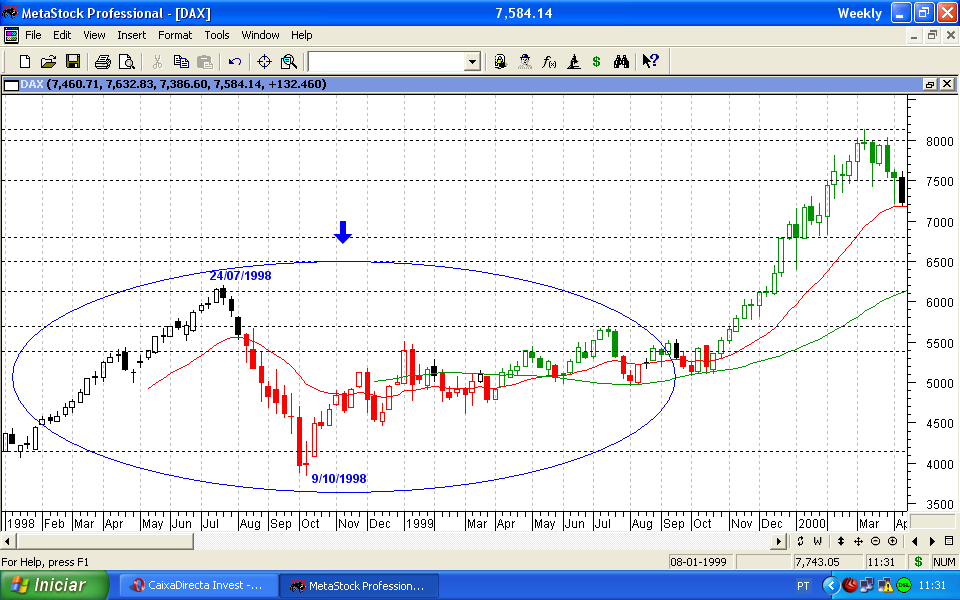Click the Cut scissors icon
The image size is (960, 600).
point(157,61)
